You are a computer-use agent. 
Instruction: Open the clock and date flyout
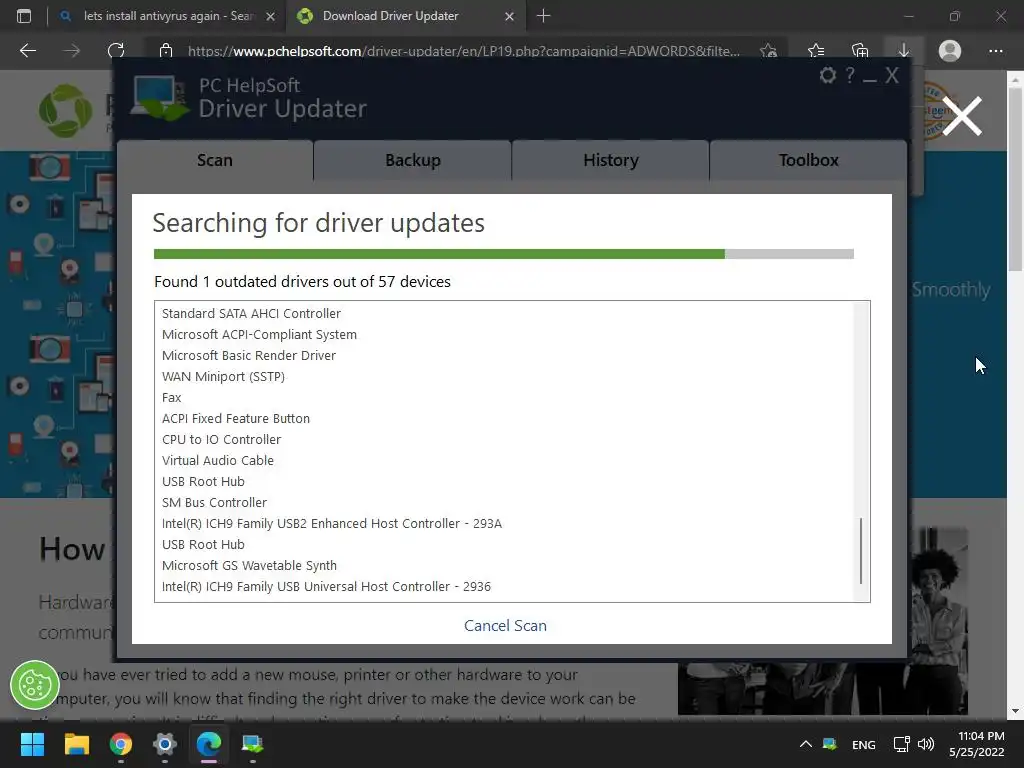[x=977, y=744]
